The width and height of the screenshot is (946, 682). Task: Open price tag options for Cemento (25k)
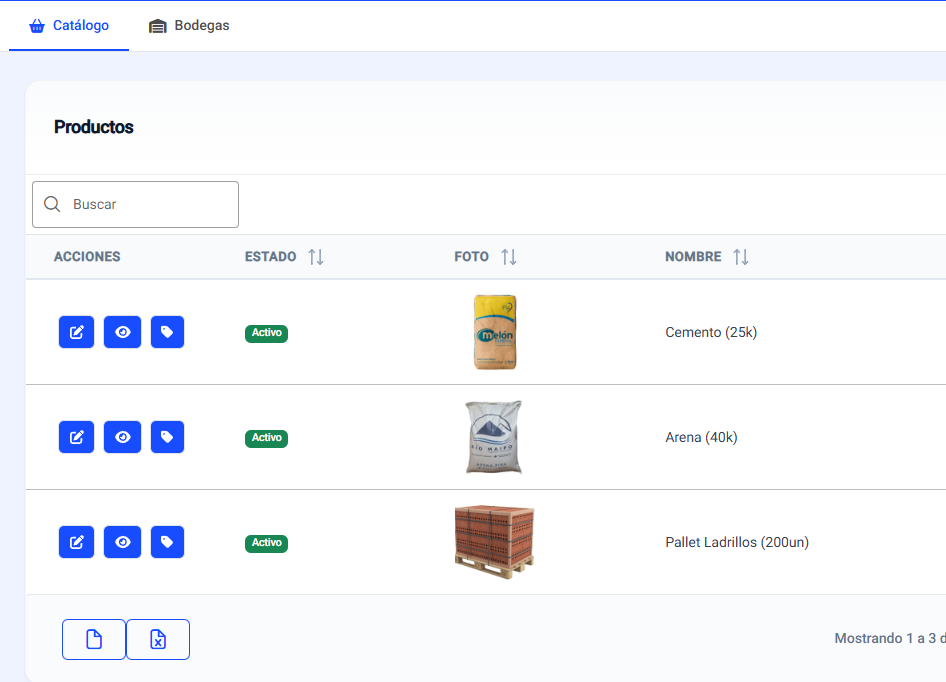(x=167, y=332)
